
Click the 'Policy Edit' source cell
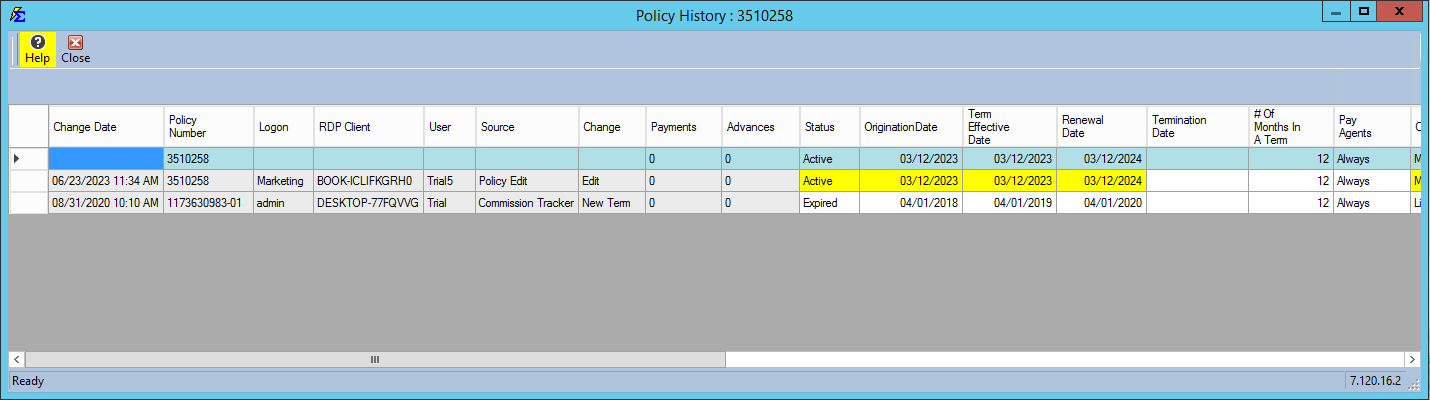pyautogui.click(x=527, y=181)
